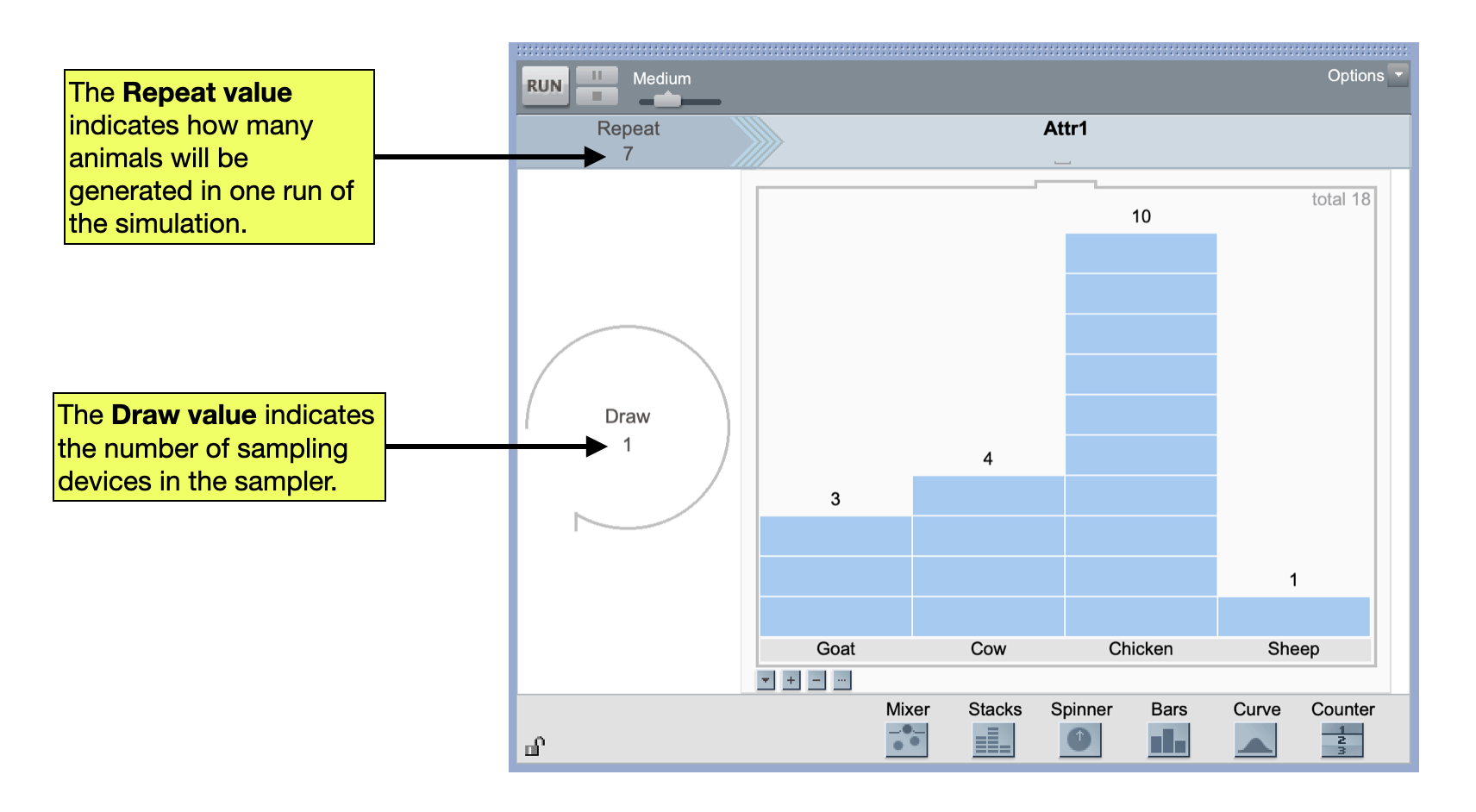
Task: Pick the Bars device icon
Action: click(x=1168, y=740)
